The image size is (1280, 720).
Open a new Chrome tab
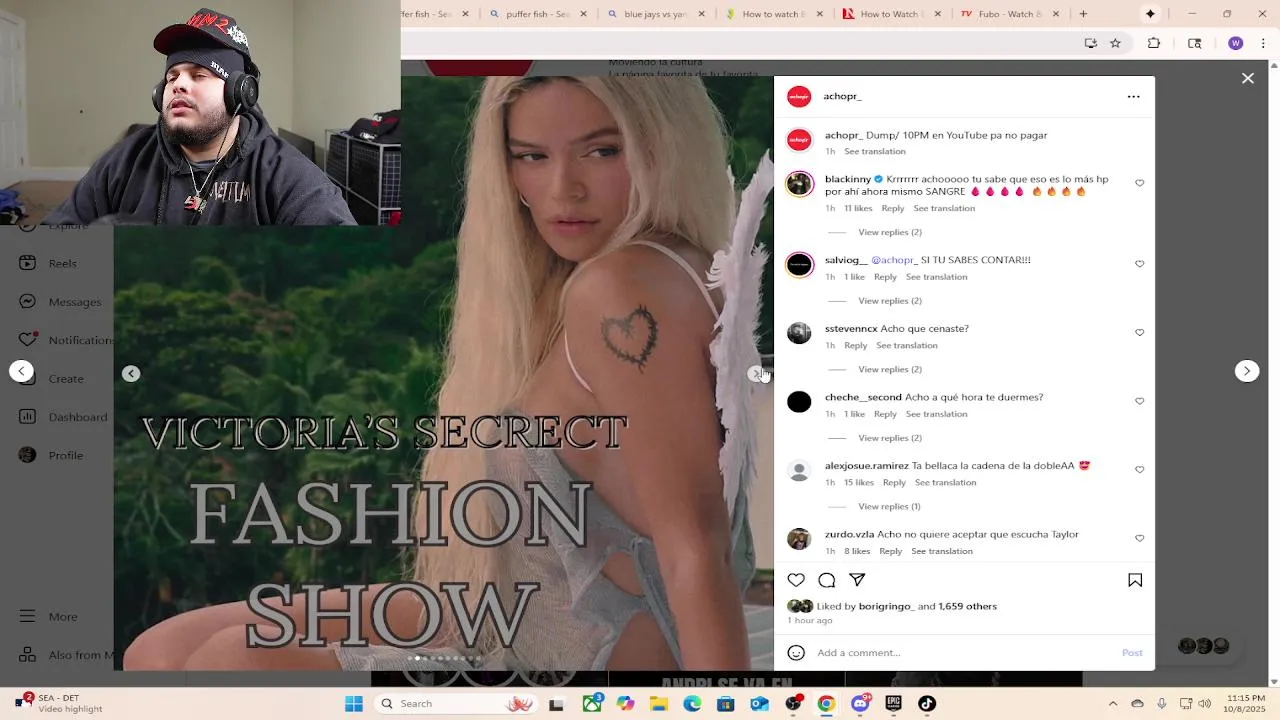pyautogui.click(x=1083, y=14)
